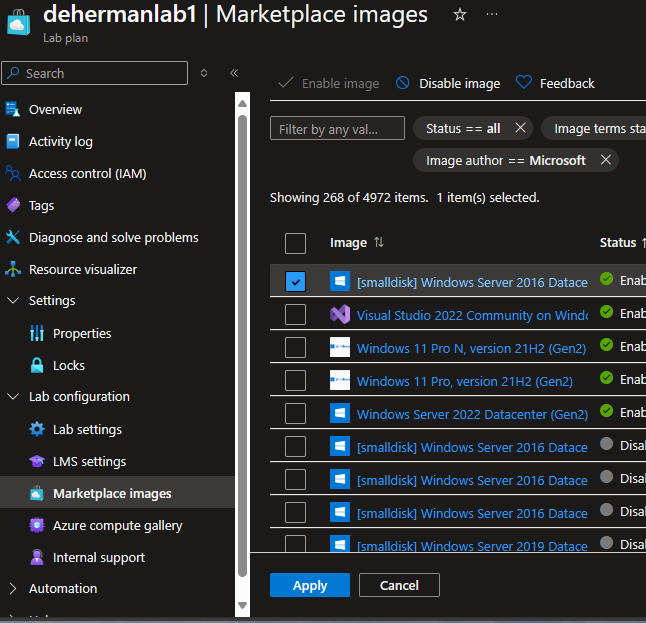This screenshot has height=623, width=646.
Task: Click in the sidebar Search field
Action: click(94, 73)
